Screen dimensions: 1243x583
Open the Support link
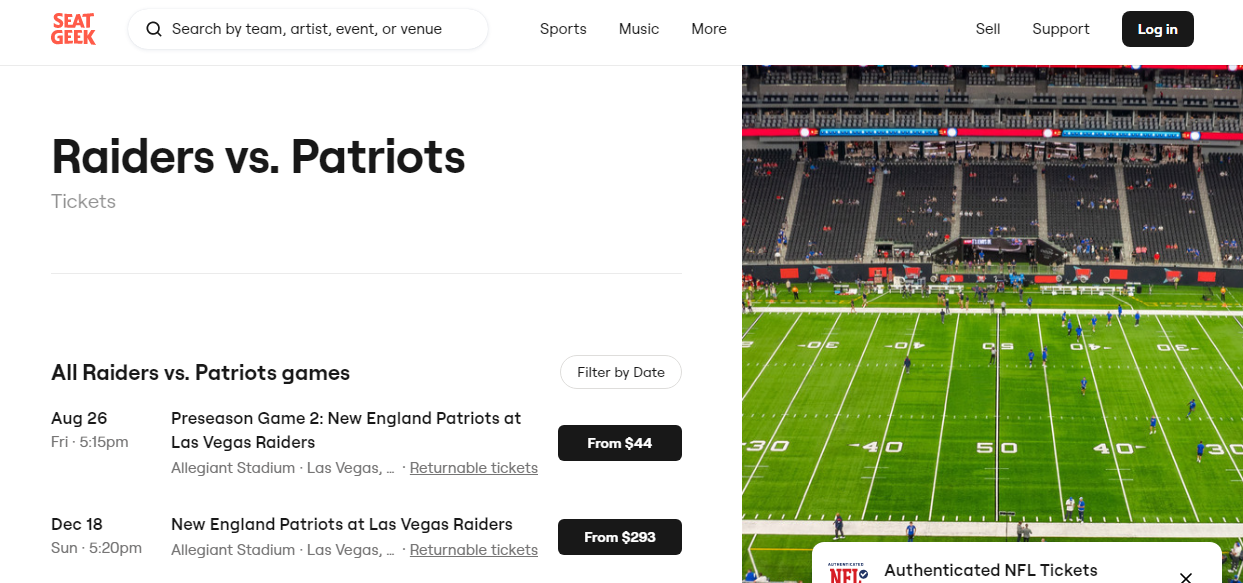[1061, 29]
